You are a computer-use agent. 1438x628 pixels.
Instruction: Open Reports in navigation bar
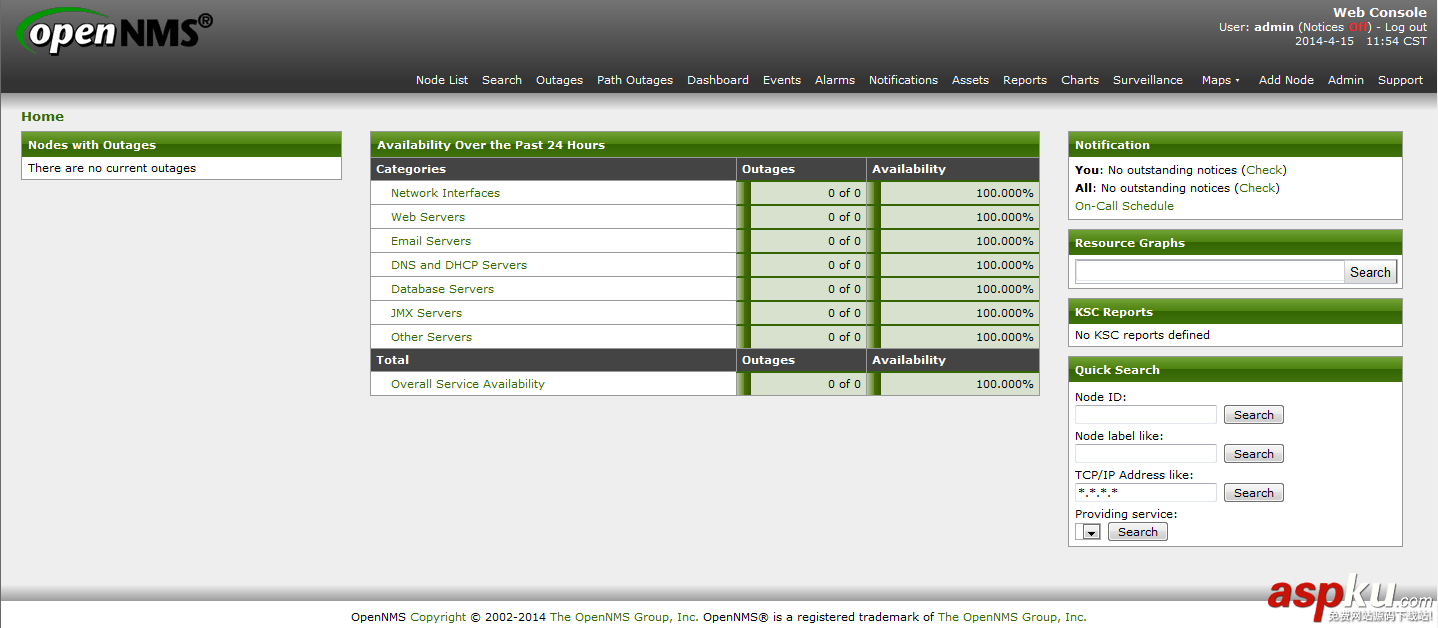pos(1025,80)
